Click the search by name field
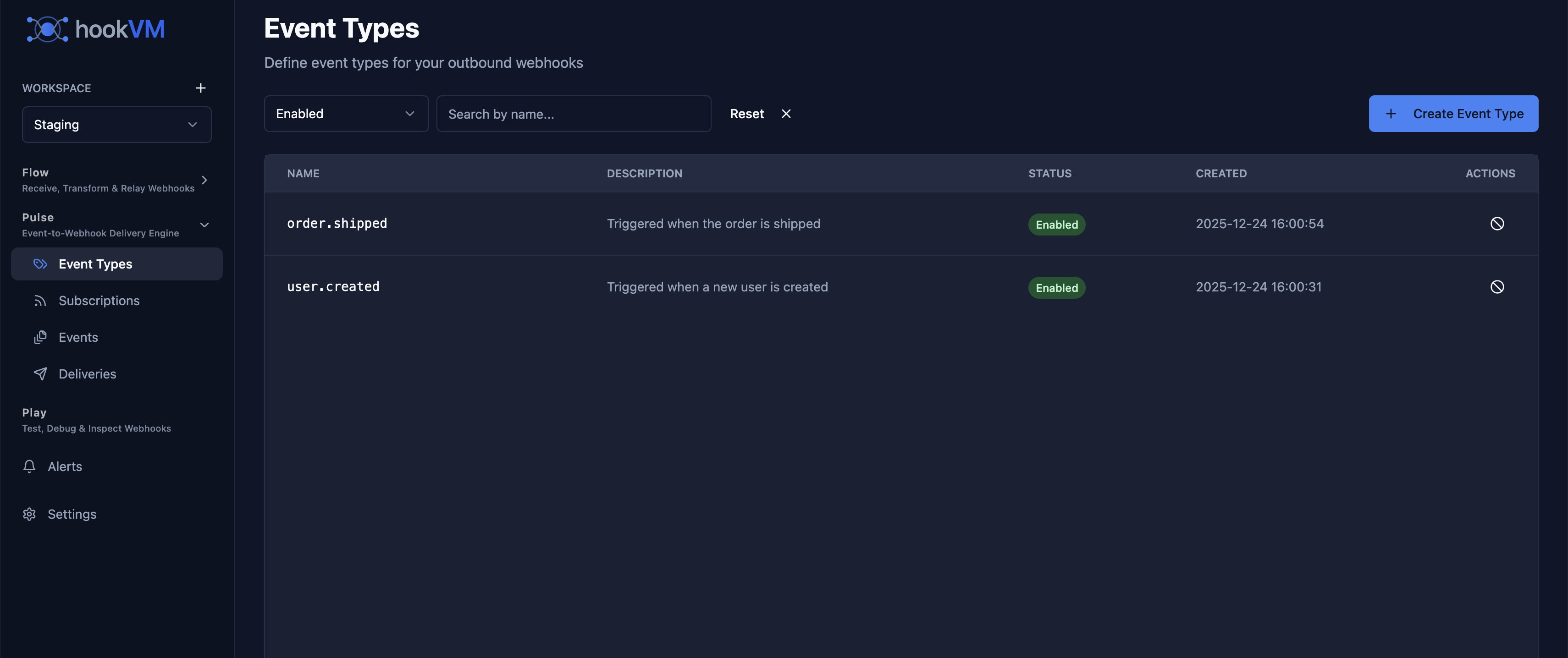 (x=574, y=114)
